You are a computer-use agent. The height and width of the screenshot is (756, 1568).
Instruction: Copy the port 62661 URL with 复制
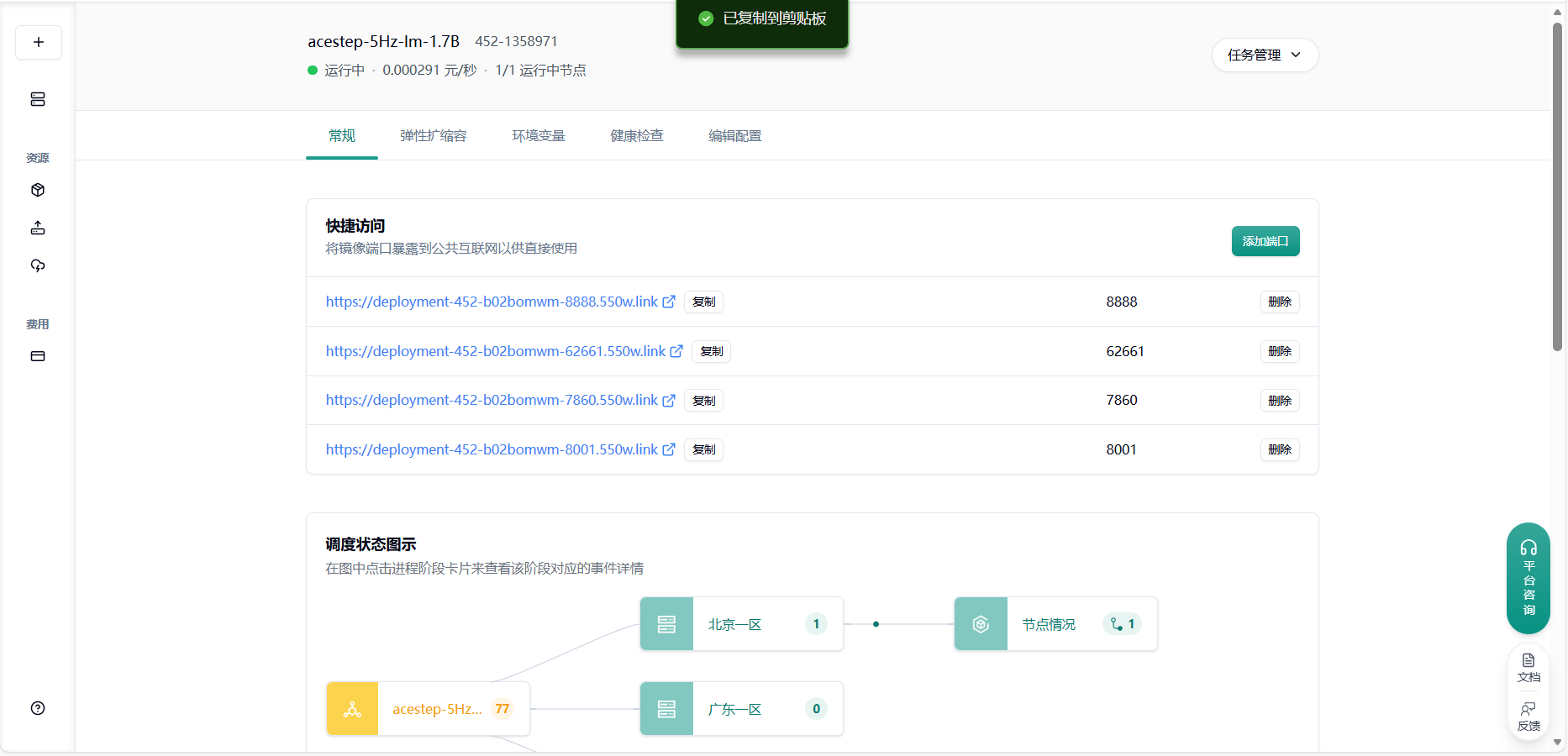pos(711,351)
